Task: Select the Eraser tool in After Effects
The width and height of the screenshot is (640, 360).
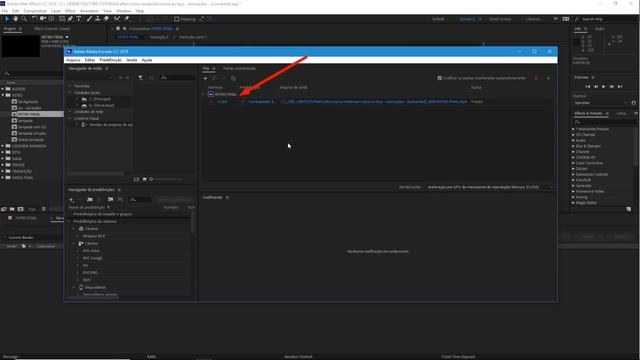Action: pyautogui.click(x=106, y=19)
